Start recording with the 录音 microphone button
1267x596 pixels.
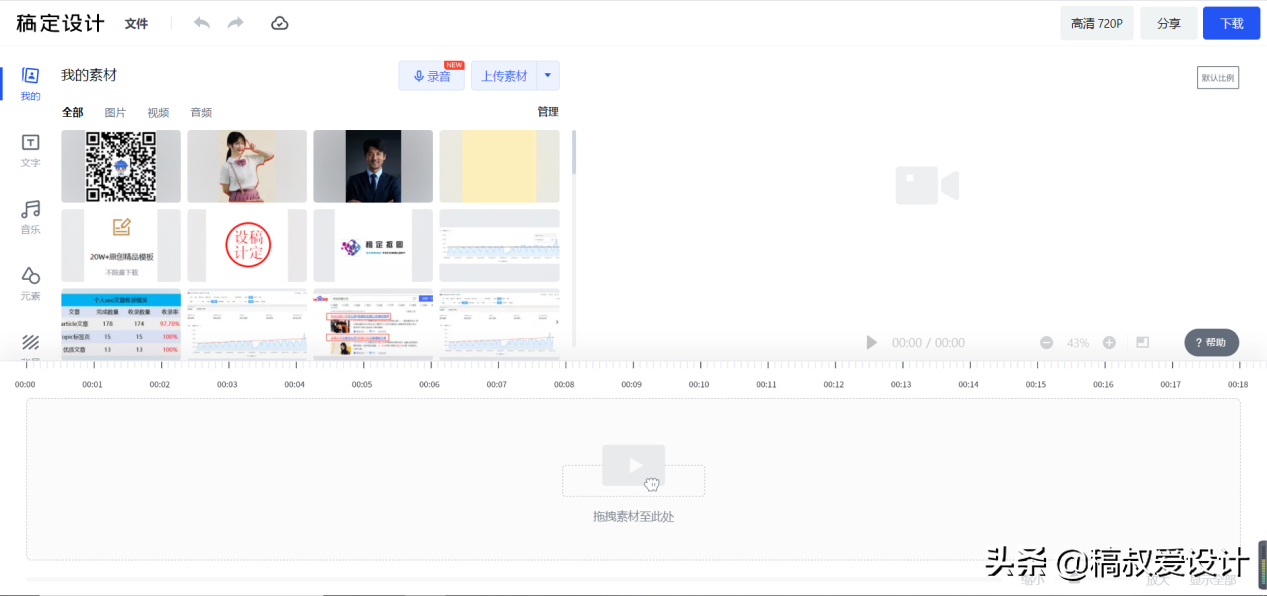point(431,75)
